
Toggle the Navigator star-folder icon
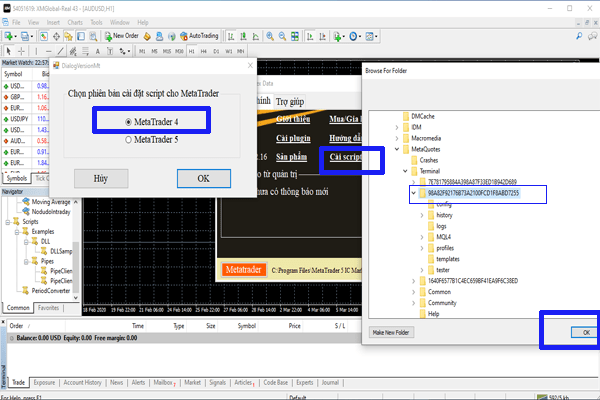68,36
